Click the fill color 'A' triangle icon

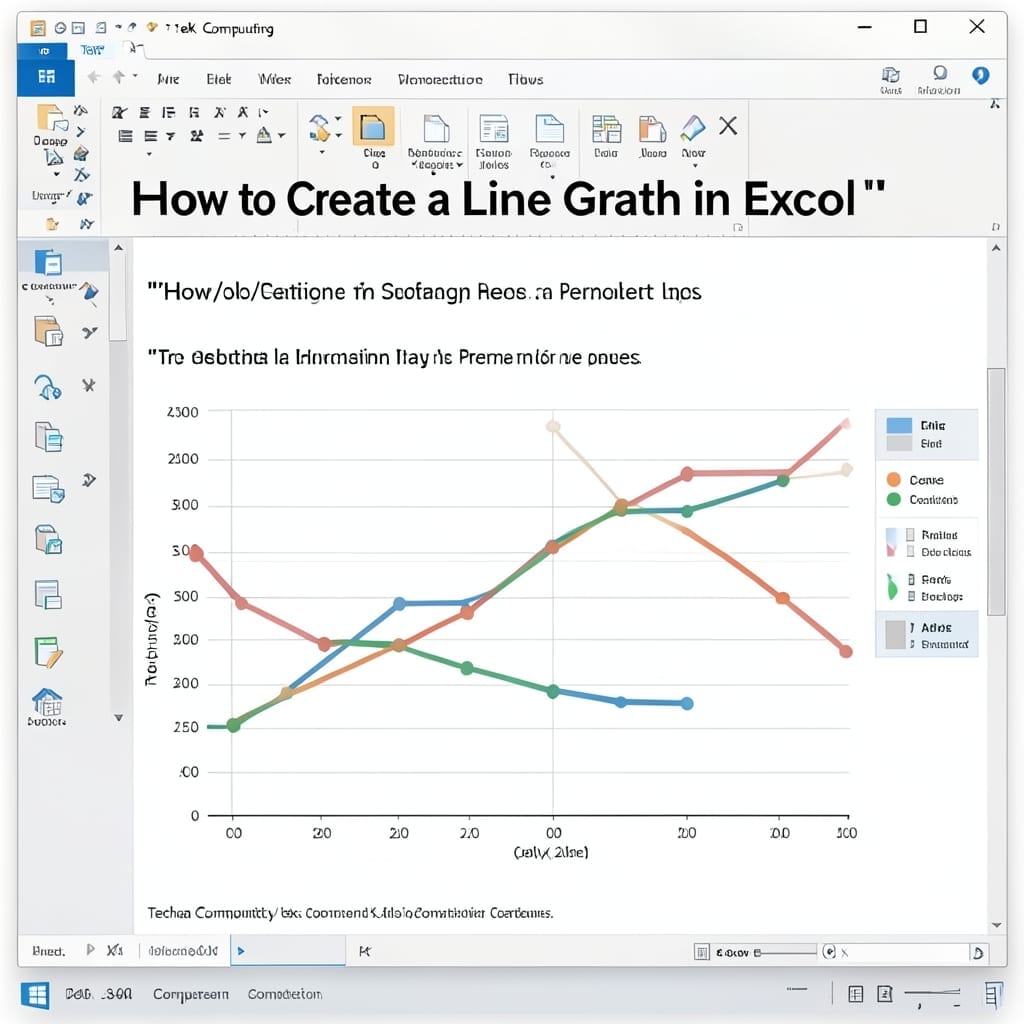click(x=264, y=135)
